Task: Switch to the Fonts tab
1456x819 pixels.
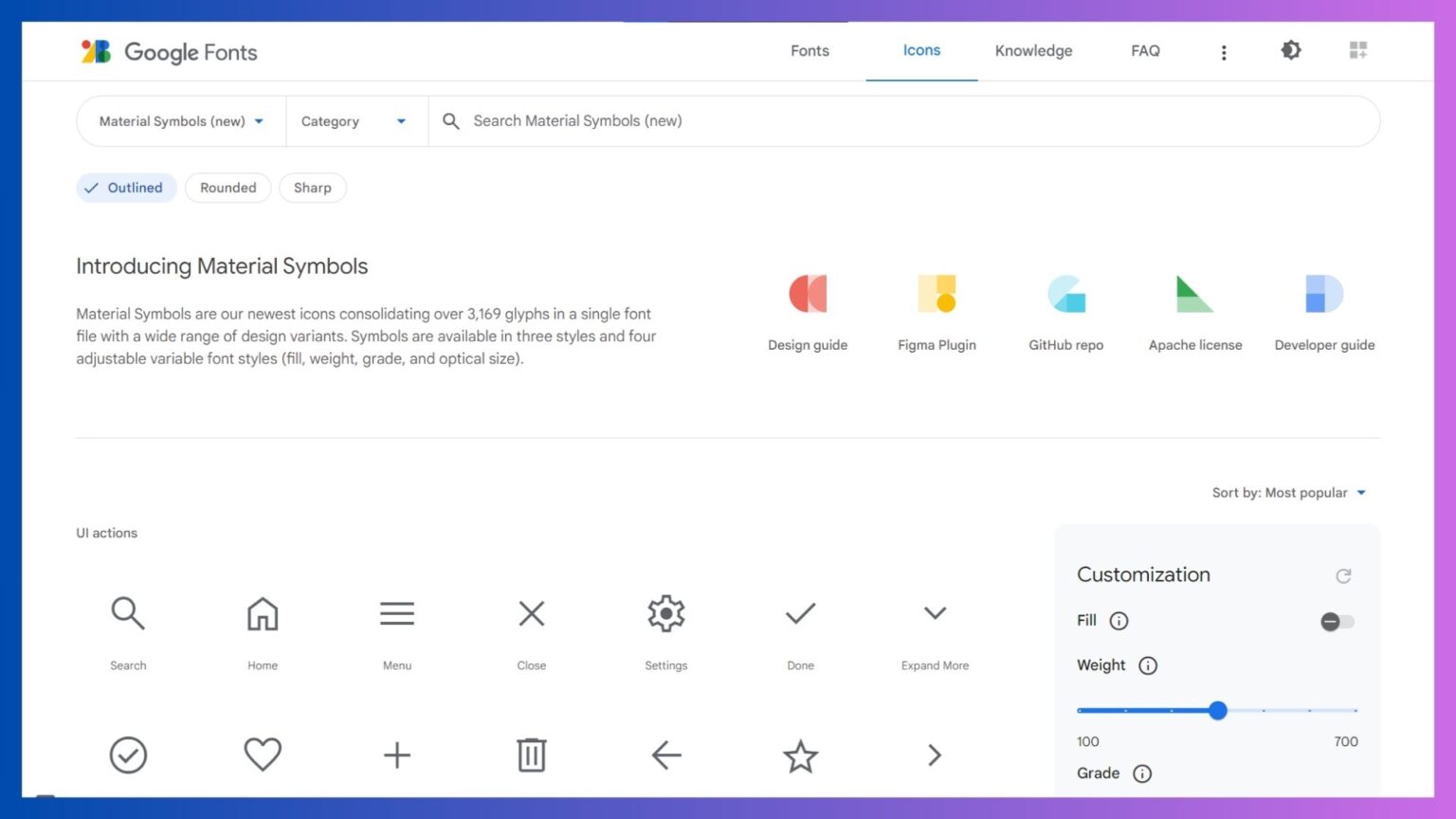Action: pyautogui.click(x=809, y=50)
